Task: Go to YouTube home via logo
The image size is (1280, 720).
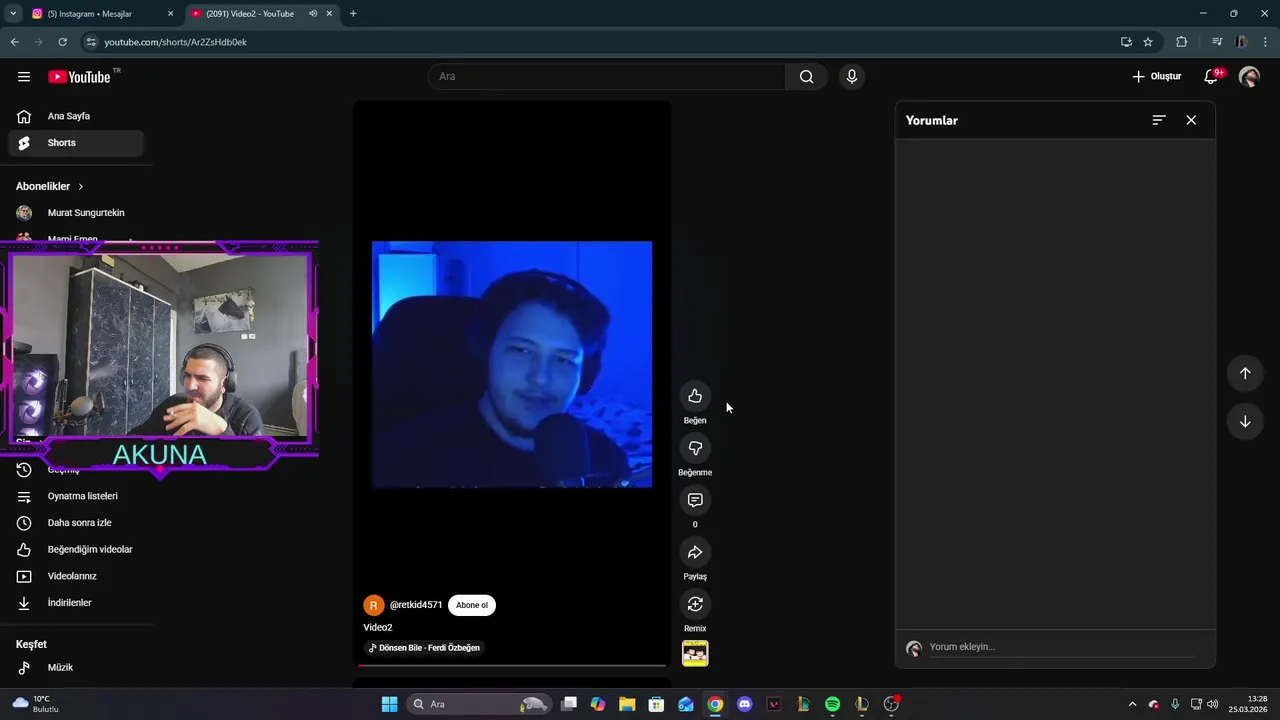Action: tap(80, 77)
